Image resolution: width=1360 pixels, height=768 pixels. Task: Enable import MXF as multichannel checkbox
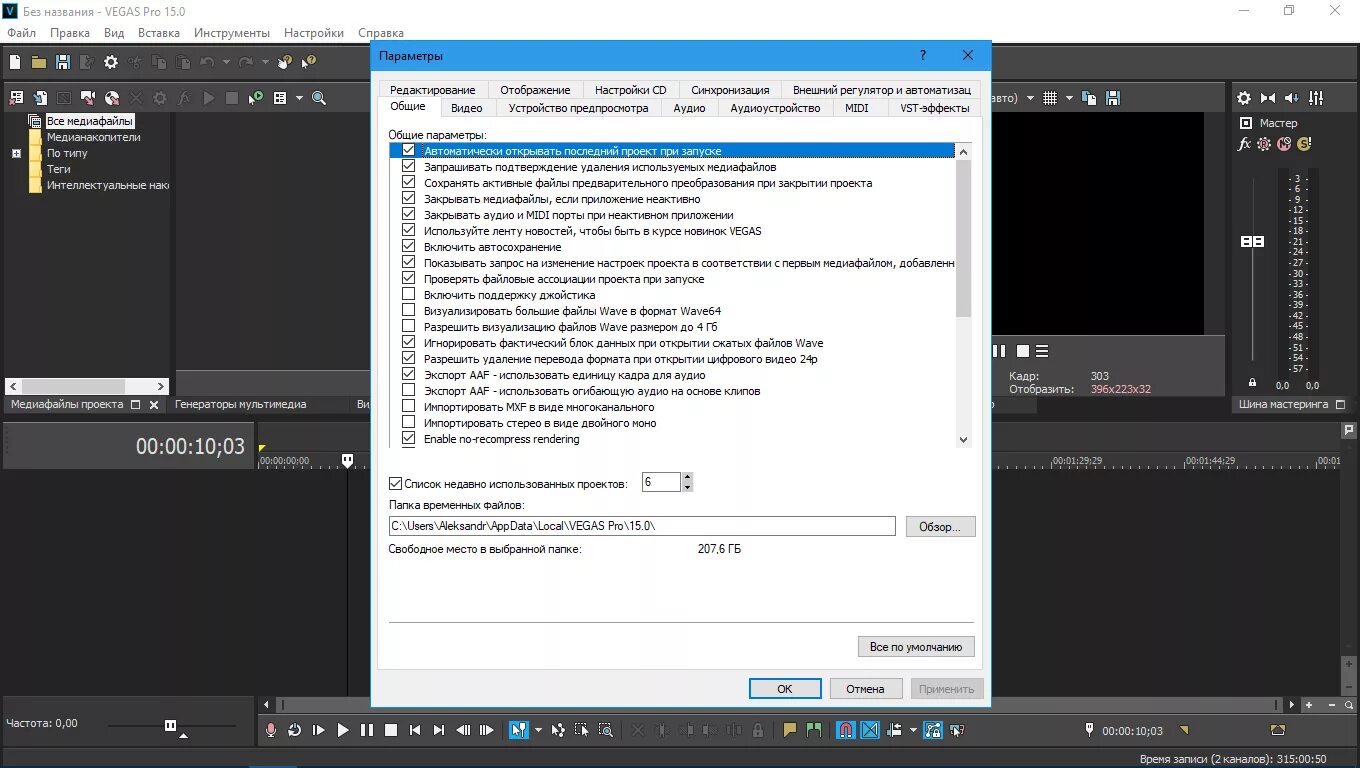point(408,407)
